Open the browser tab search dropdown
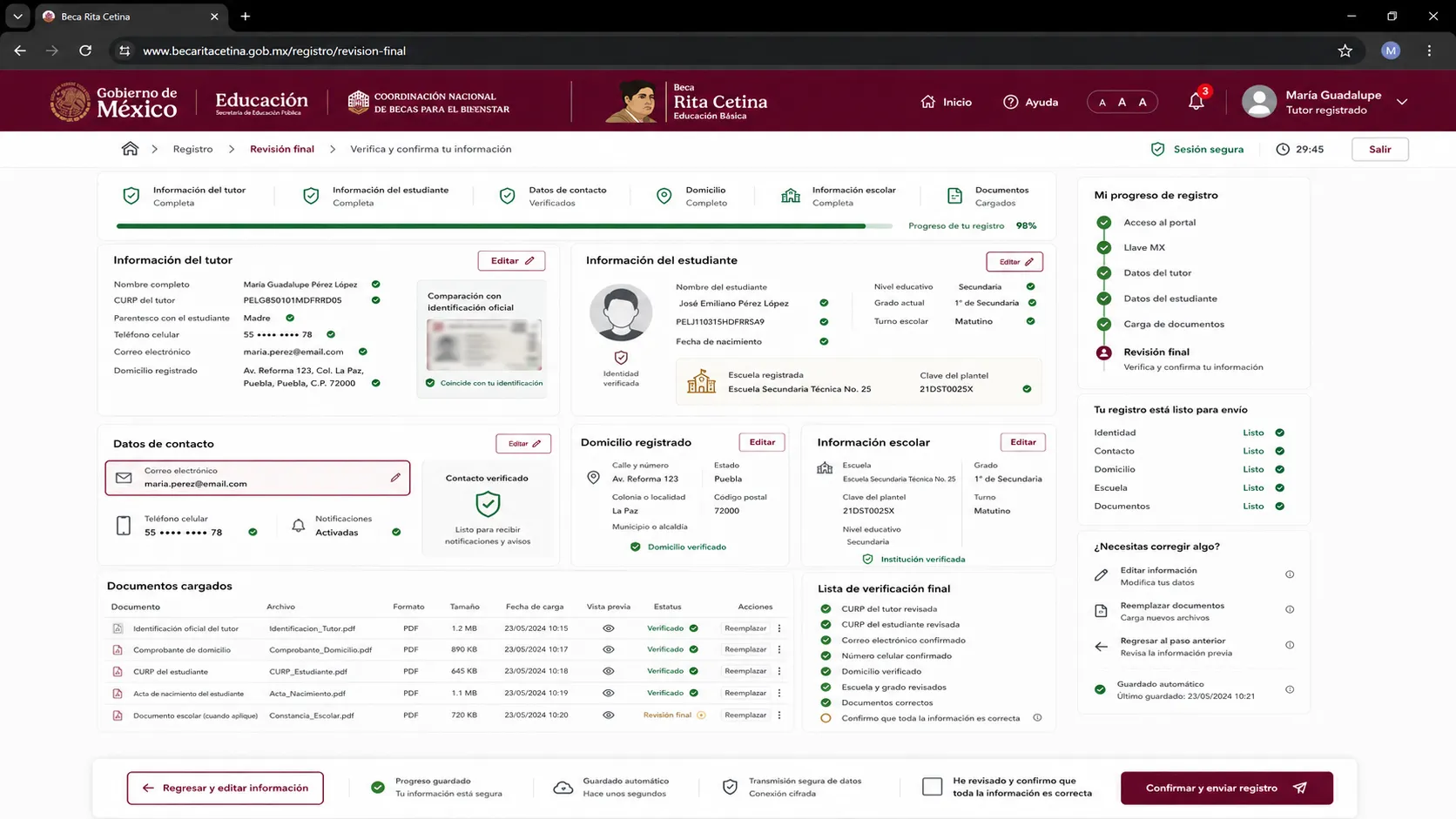Viewport: 1456px width, 819px height. 17,17
